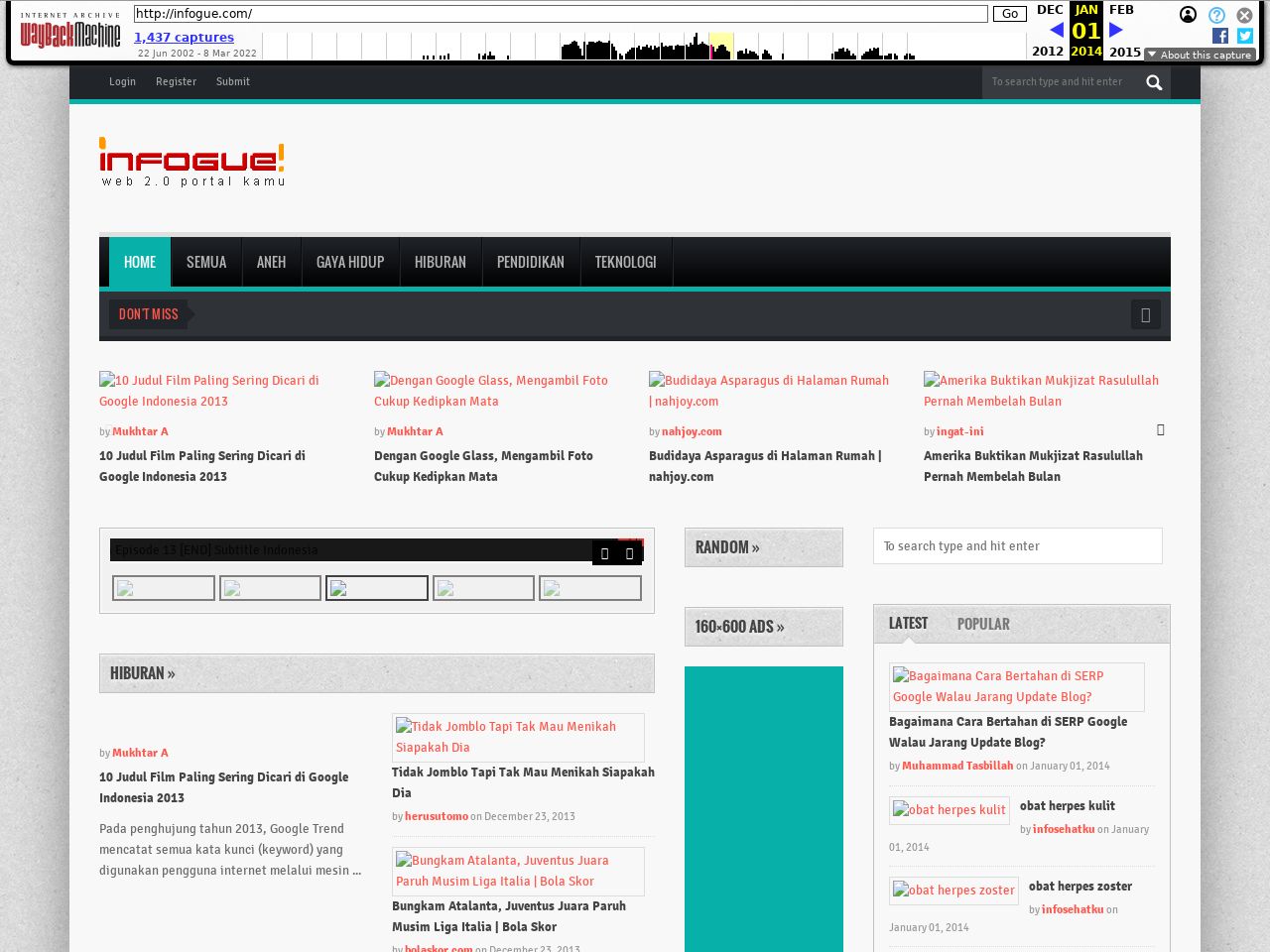The image size is (1270, 952).
Task: Open the Don't Miss ticker control button
Action: 1145,314
